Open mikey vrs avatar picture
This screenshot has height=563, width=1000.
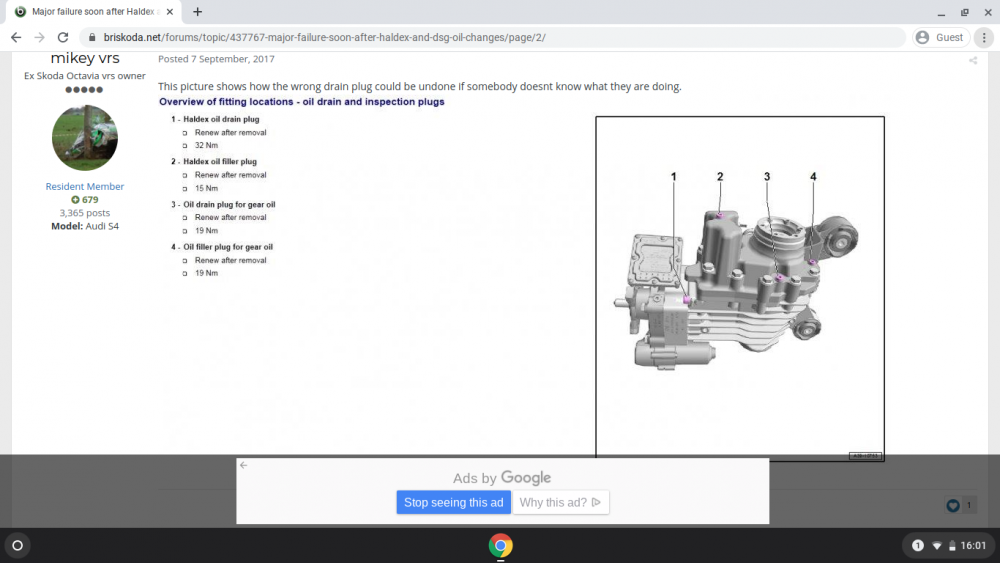[x=85, y=138]
